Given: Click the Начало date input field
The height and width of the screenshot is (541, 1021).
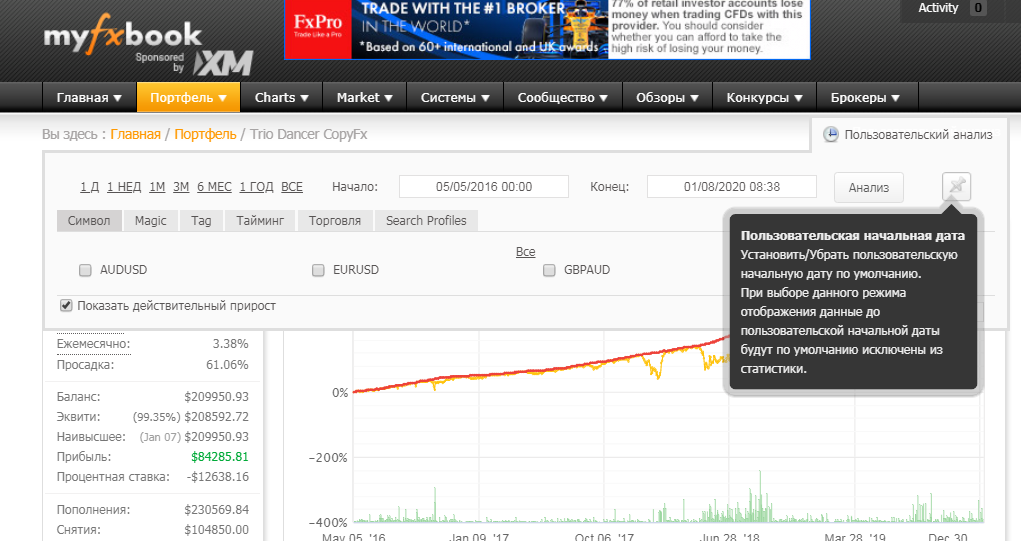Looking at the screenshot, I should (x=484, y=187).
